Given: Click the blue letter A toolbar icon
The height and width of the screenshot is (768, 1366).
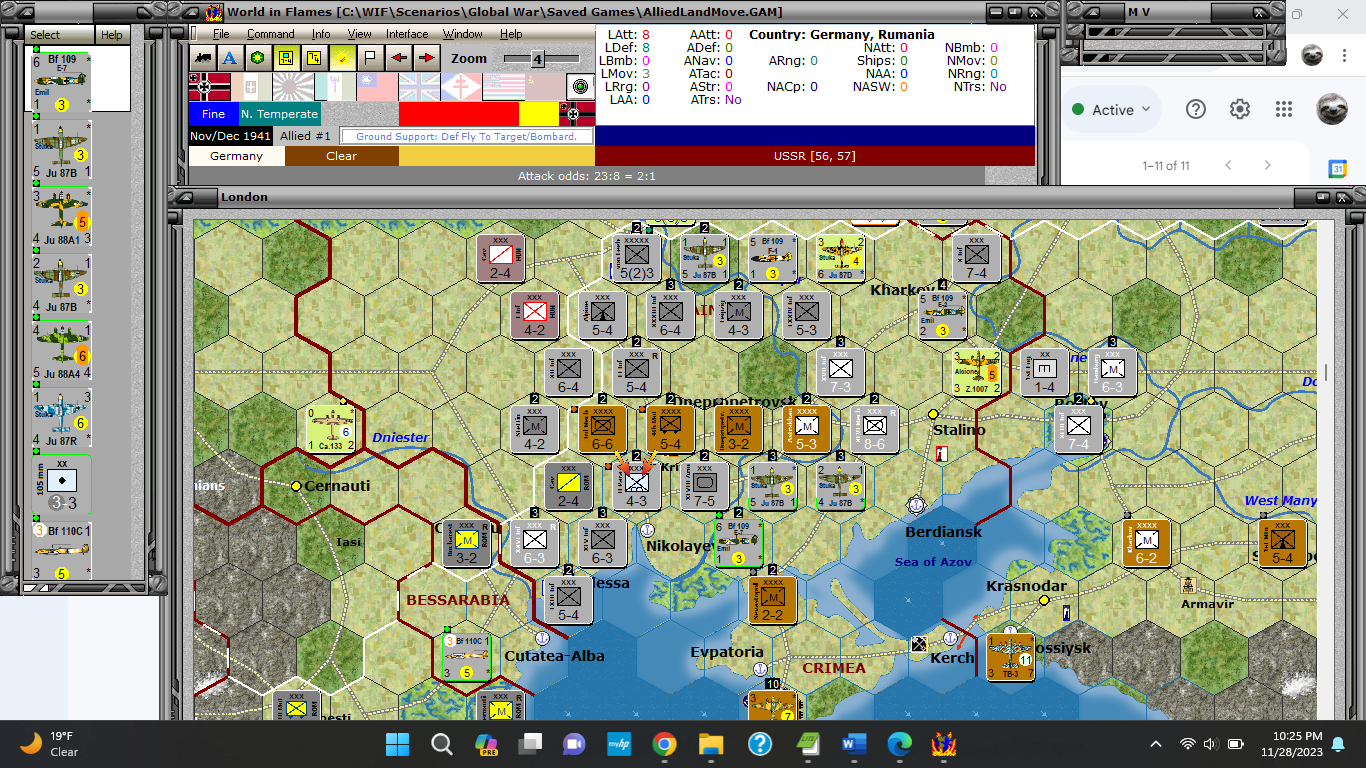Looking at the screenshot, I should click(231, 58).
